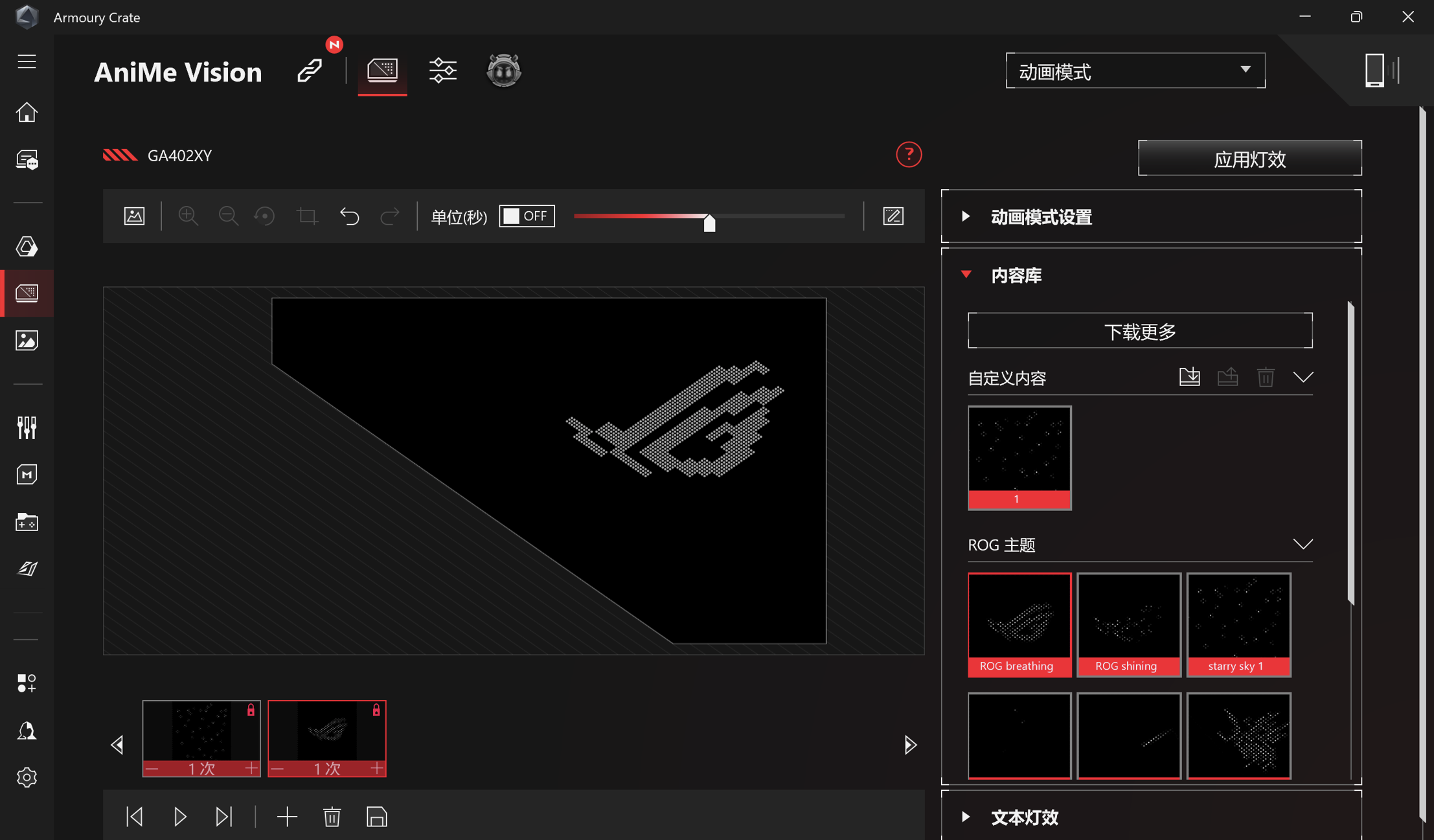Select the crop tool icon
Image resolution: width=1434 pixels, height=840 pixels.
[307, 216]
